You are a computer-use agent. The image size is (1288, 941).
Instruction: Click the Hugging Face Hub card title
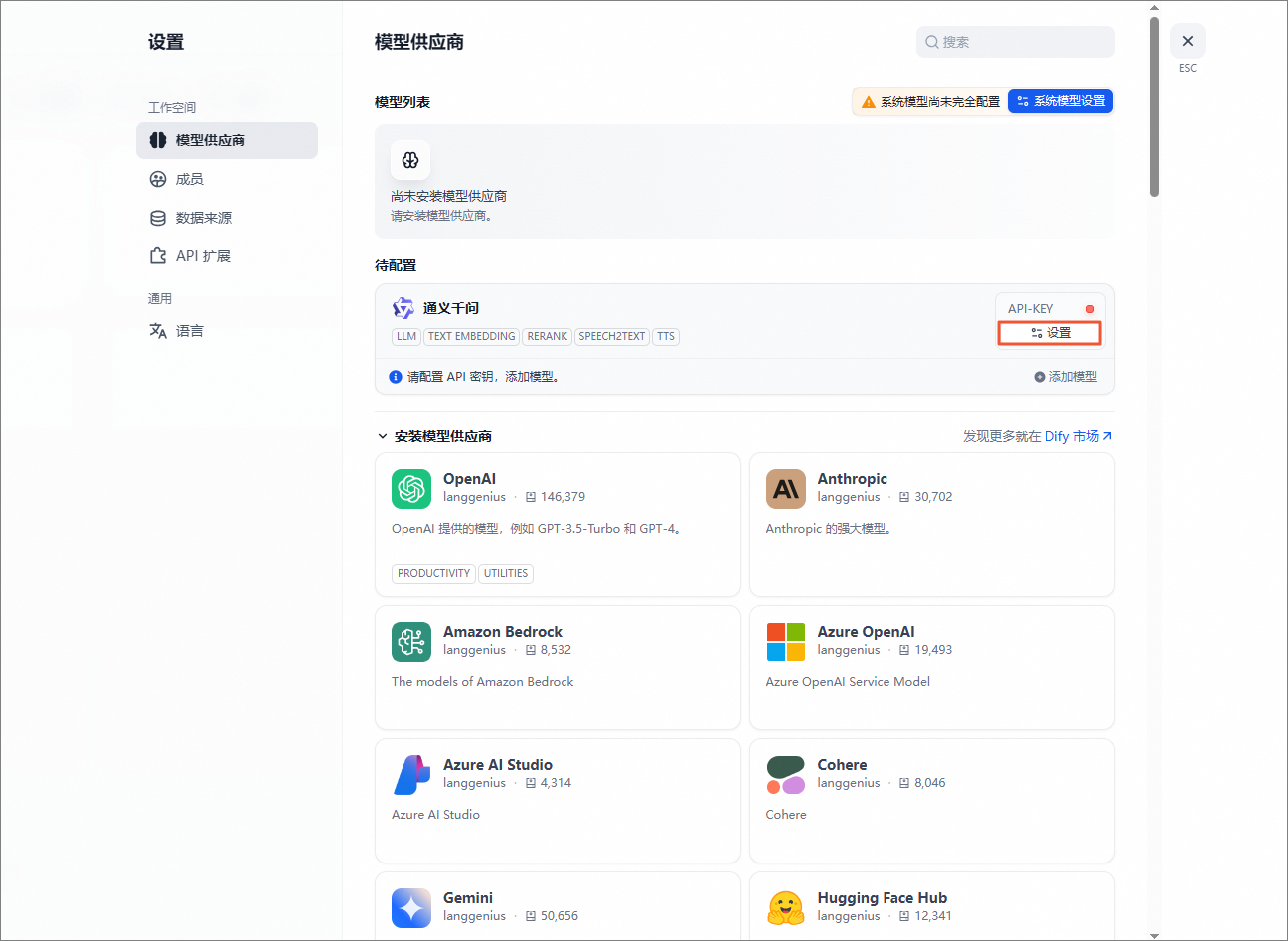(883, 898)
